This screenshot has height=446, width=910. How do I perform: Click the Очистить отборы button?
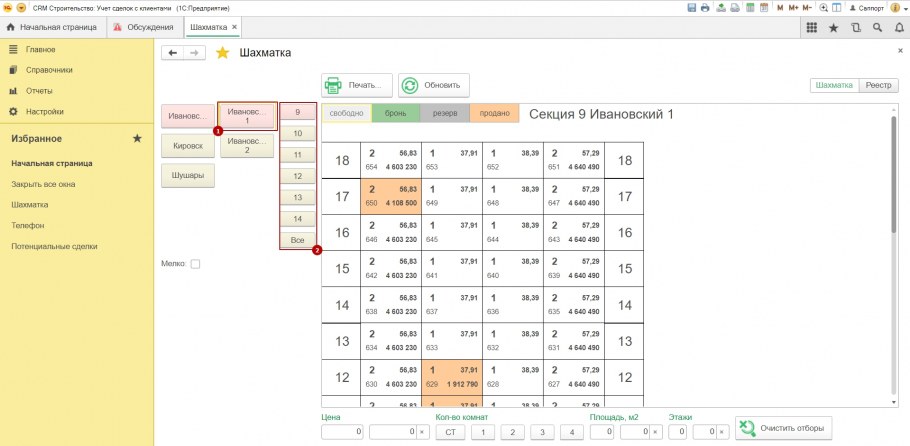[x=783, y=429]
